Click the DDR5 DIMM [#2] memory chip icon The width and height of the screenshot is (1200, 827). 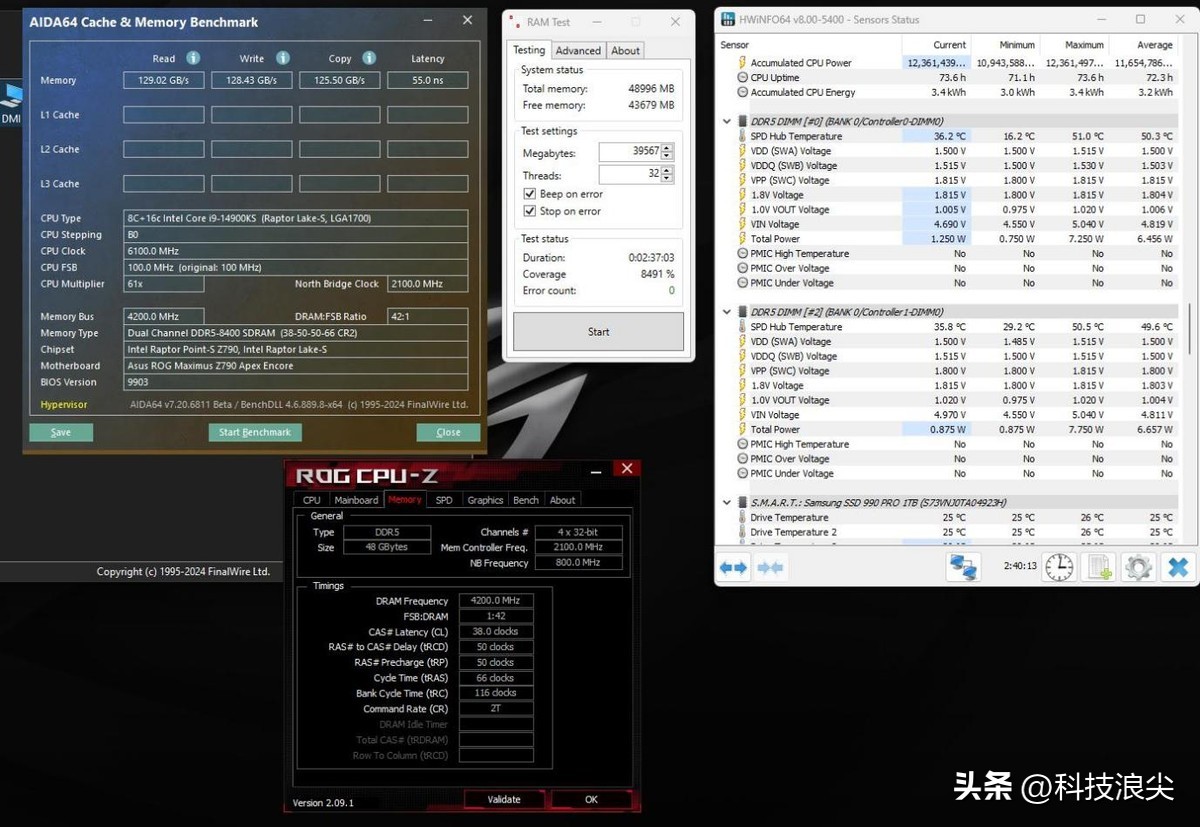(x=742, y=312)
